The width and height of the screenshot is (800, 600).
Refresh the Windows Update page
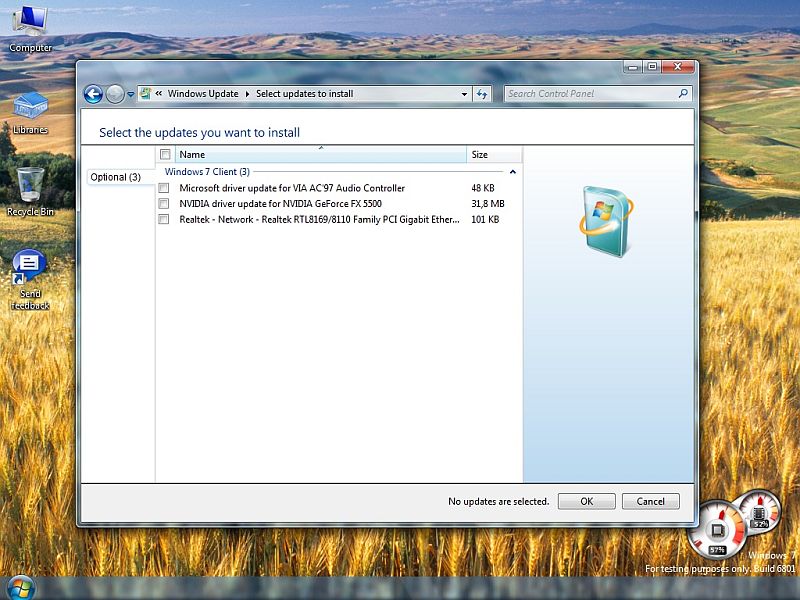coord(482,94)
